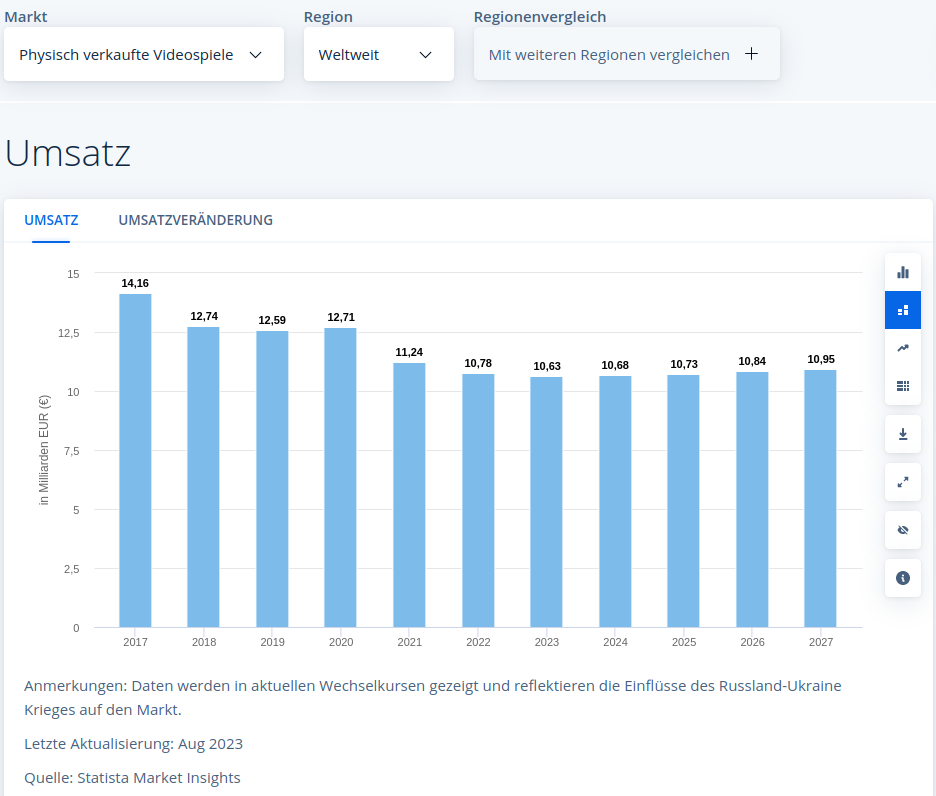
Task: Click the 2019 bar in chart
Action: pos(272,479)
